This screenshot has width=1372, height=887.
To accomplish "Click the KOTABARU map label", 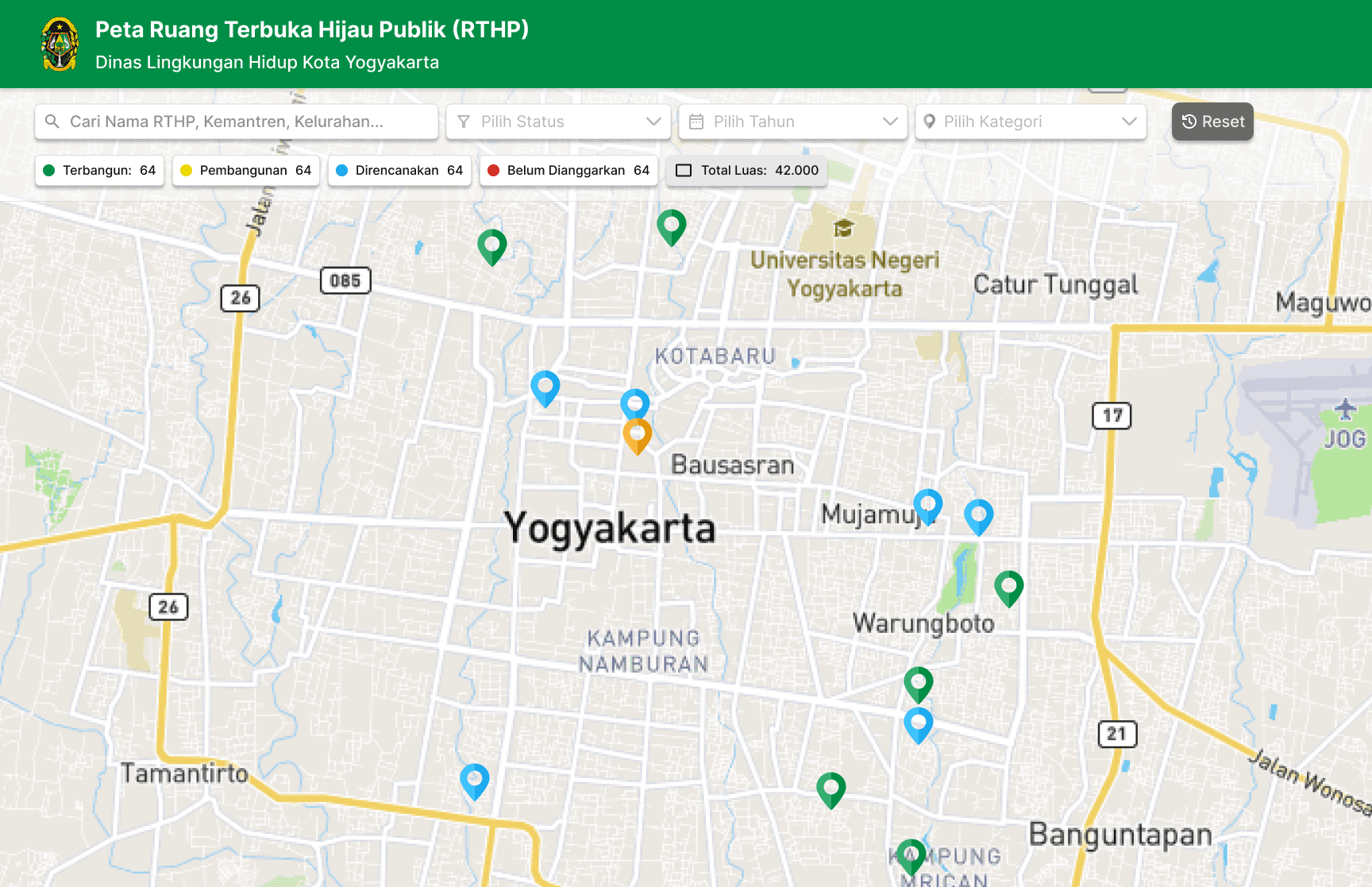I will tap(715, 356).
